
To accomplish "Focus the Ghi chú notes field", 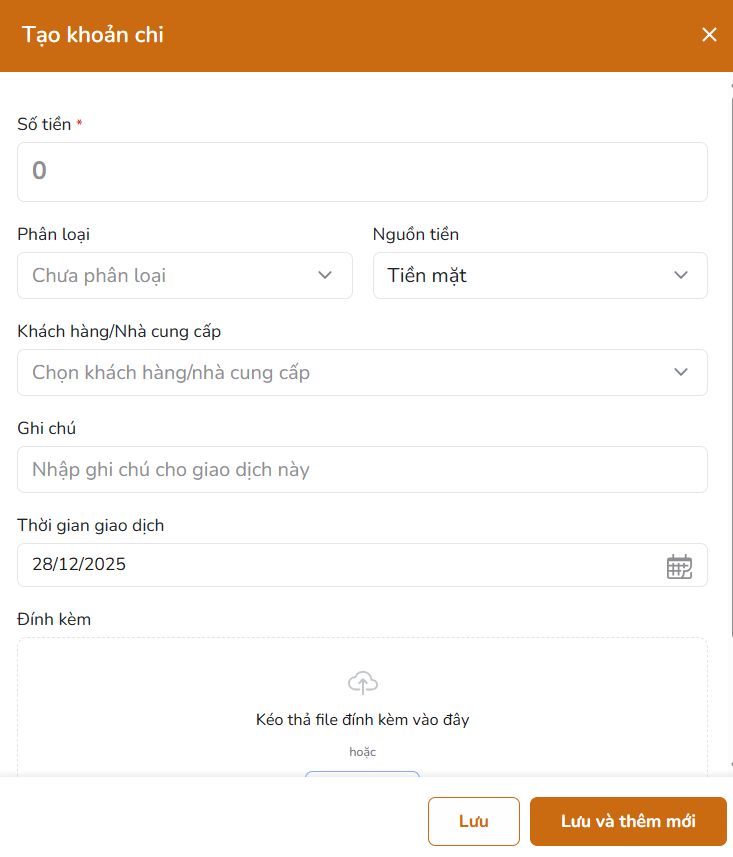I will tap(362, 469).
